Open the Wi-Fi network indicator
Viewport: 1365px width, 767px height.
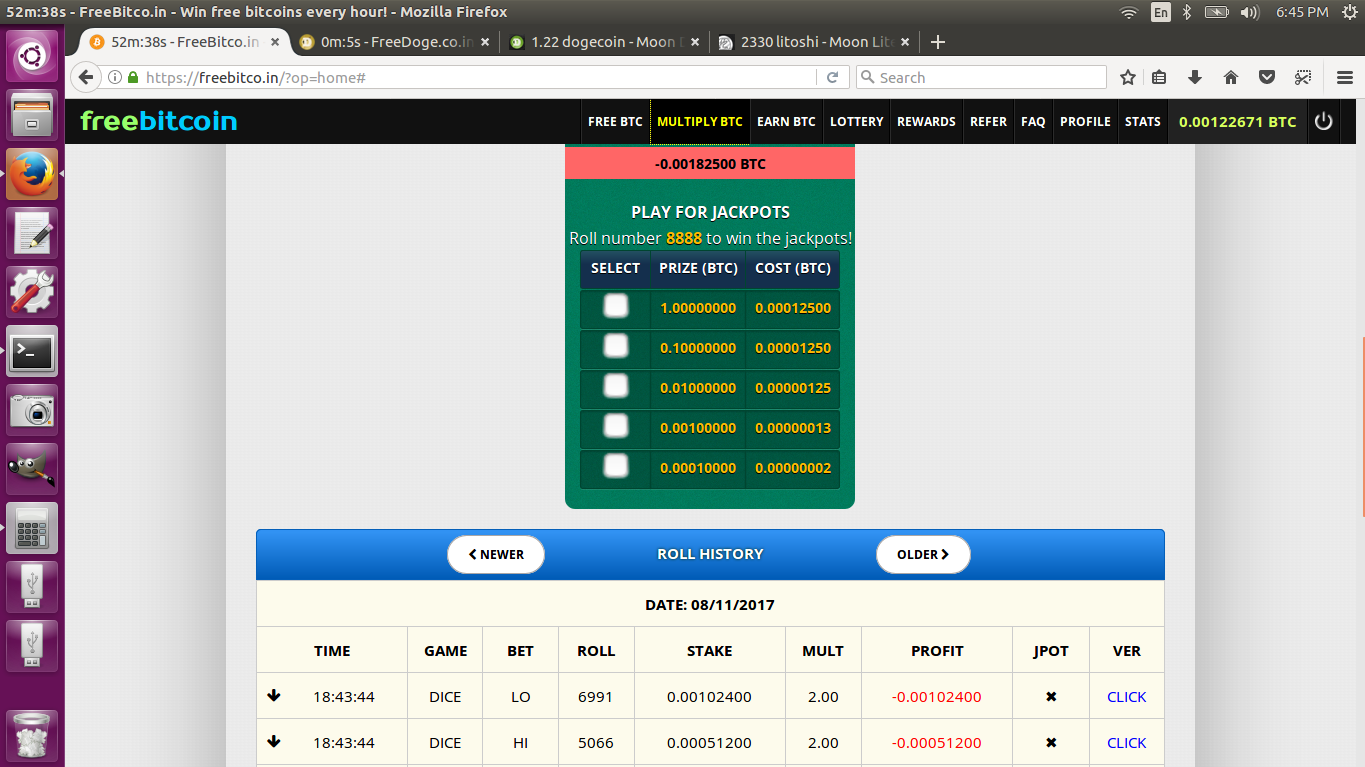[x=1129, y=12]
